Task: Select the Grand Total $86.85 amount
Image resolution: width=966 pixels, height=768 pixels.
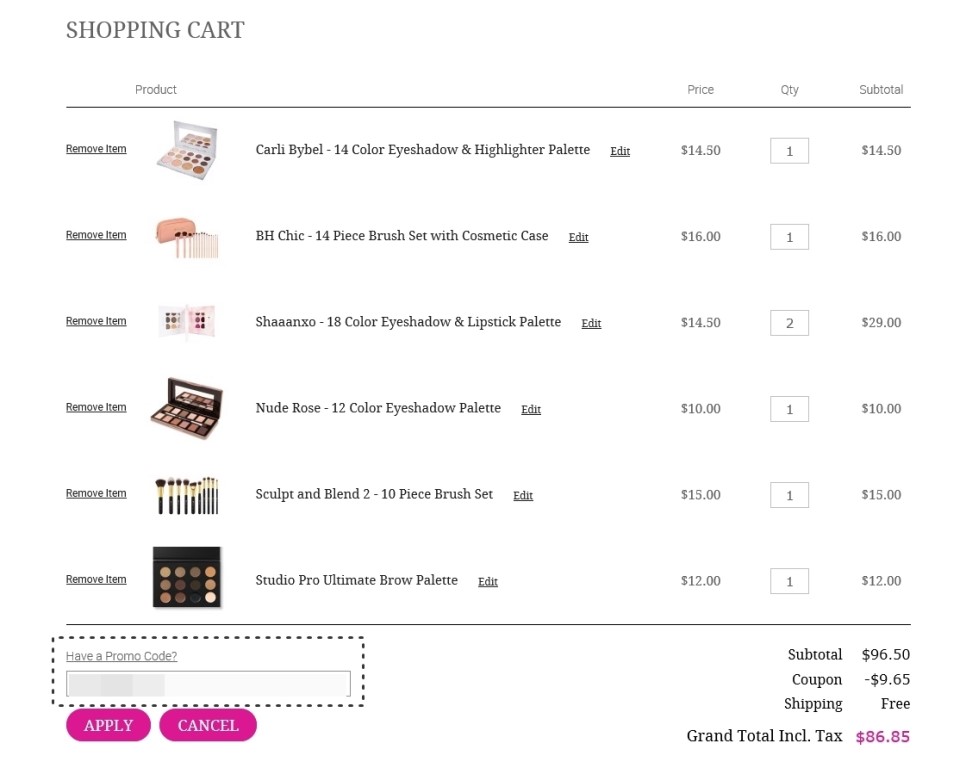Action: pos(883,737)
